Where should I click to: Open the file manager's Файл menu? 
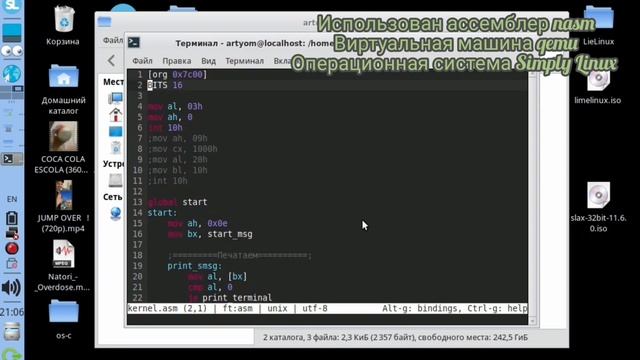pos(113,40)
